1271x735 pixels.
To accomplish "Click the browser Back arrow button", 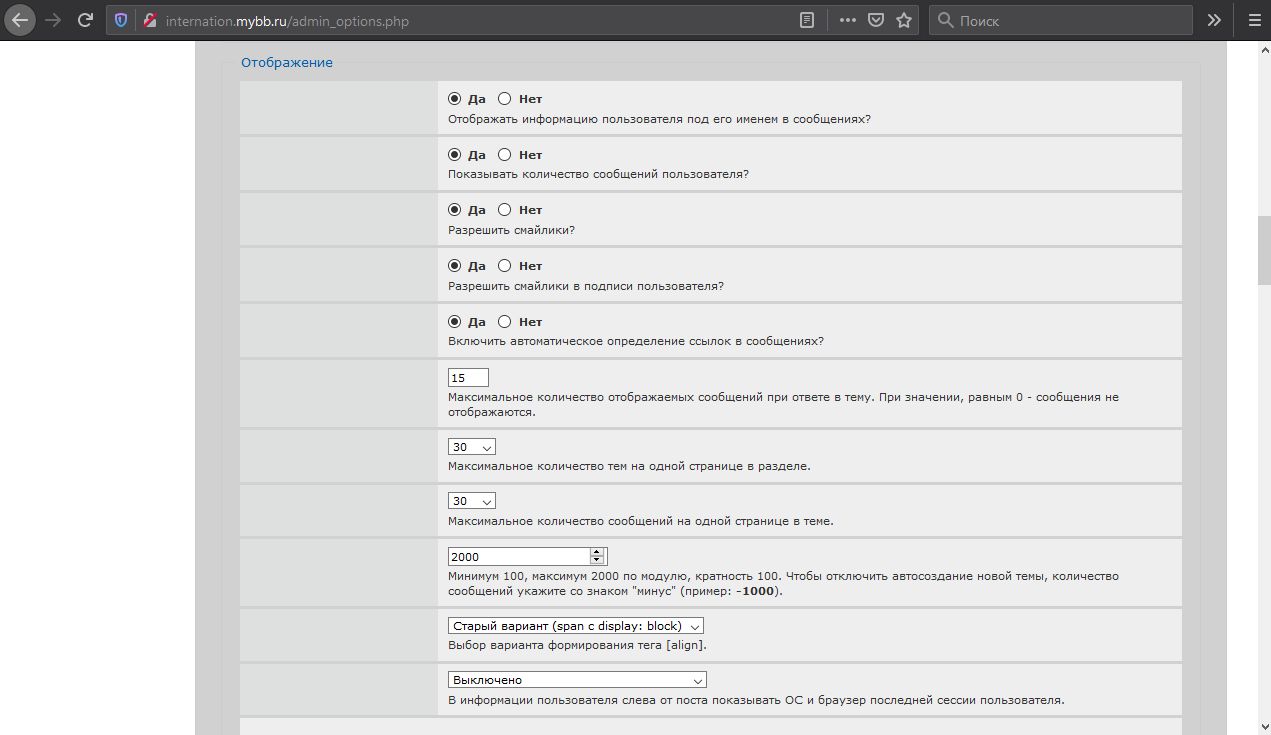I will (x=20, y=20).
